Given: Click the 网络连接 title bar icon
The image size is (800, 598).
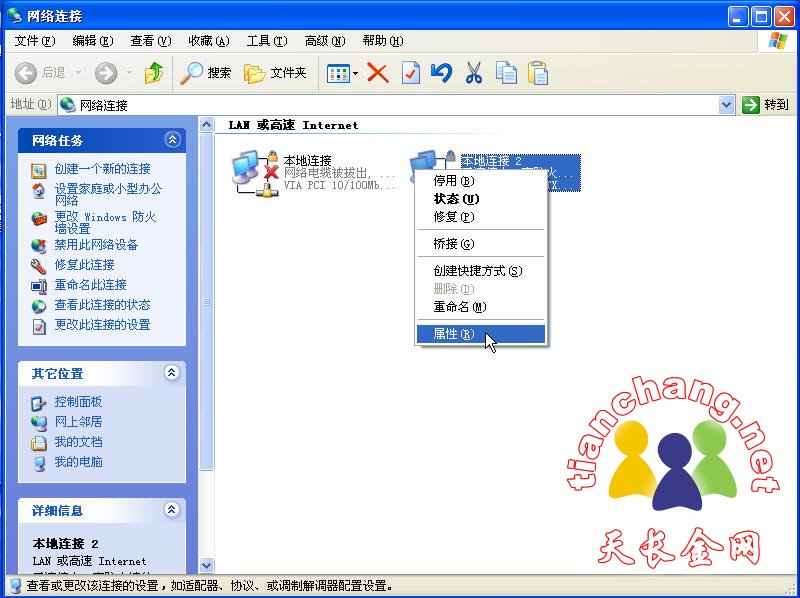Looking at the screenshot, I should (14, 16).
